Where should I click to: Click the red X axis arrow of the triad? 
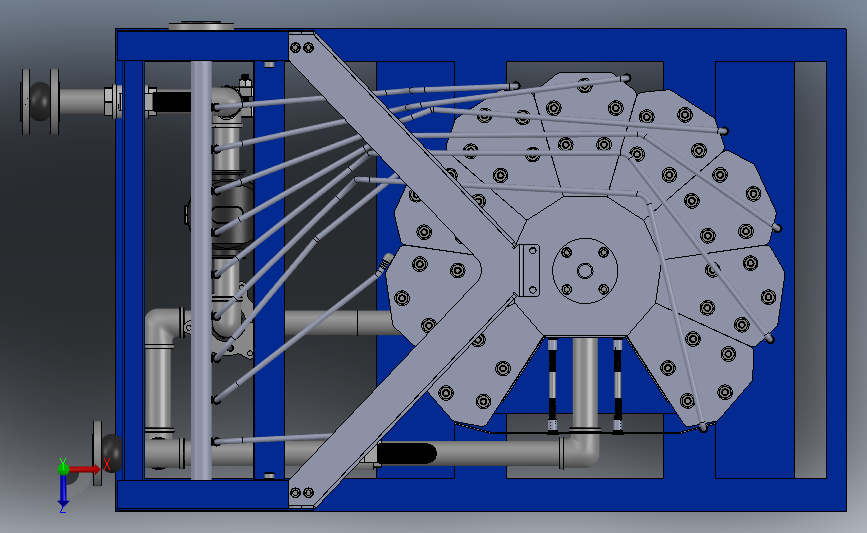pyautogui.click(x=84, y=469)
